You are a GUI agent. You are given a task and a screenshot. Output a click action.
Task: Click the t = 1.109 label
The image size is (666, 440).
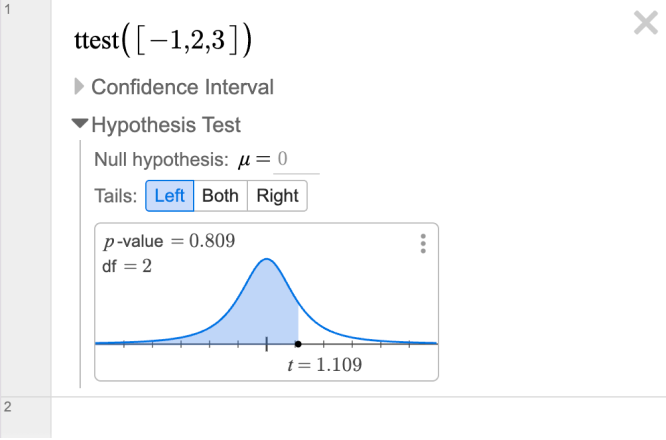(325, 365)
